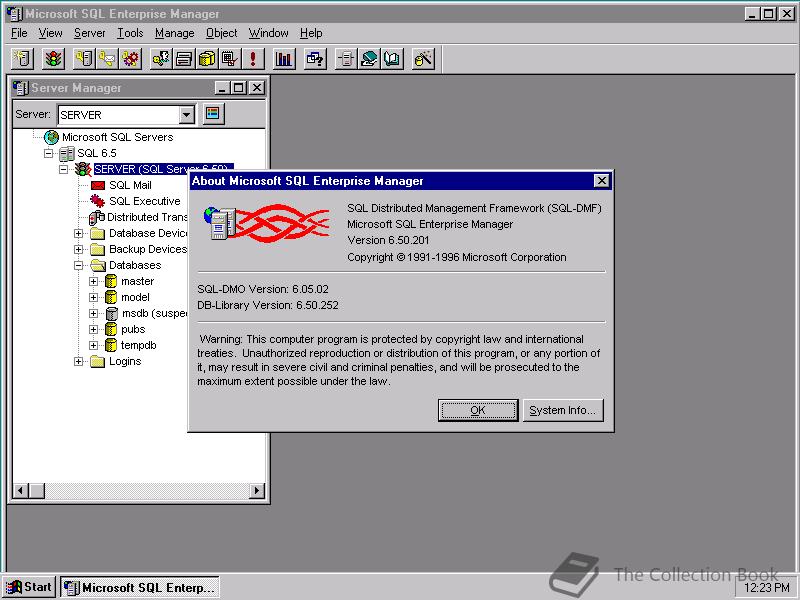Expand the tempdb database node

(93, 345)
